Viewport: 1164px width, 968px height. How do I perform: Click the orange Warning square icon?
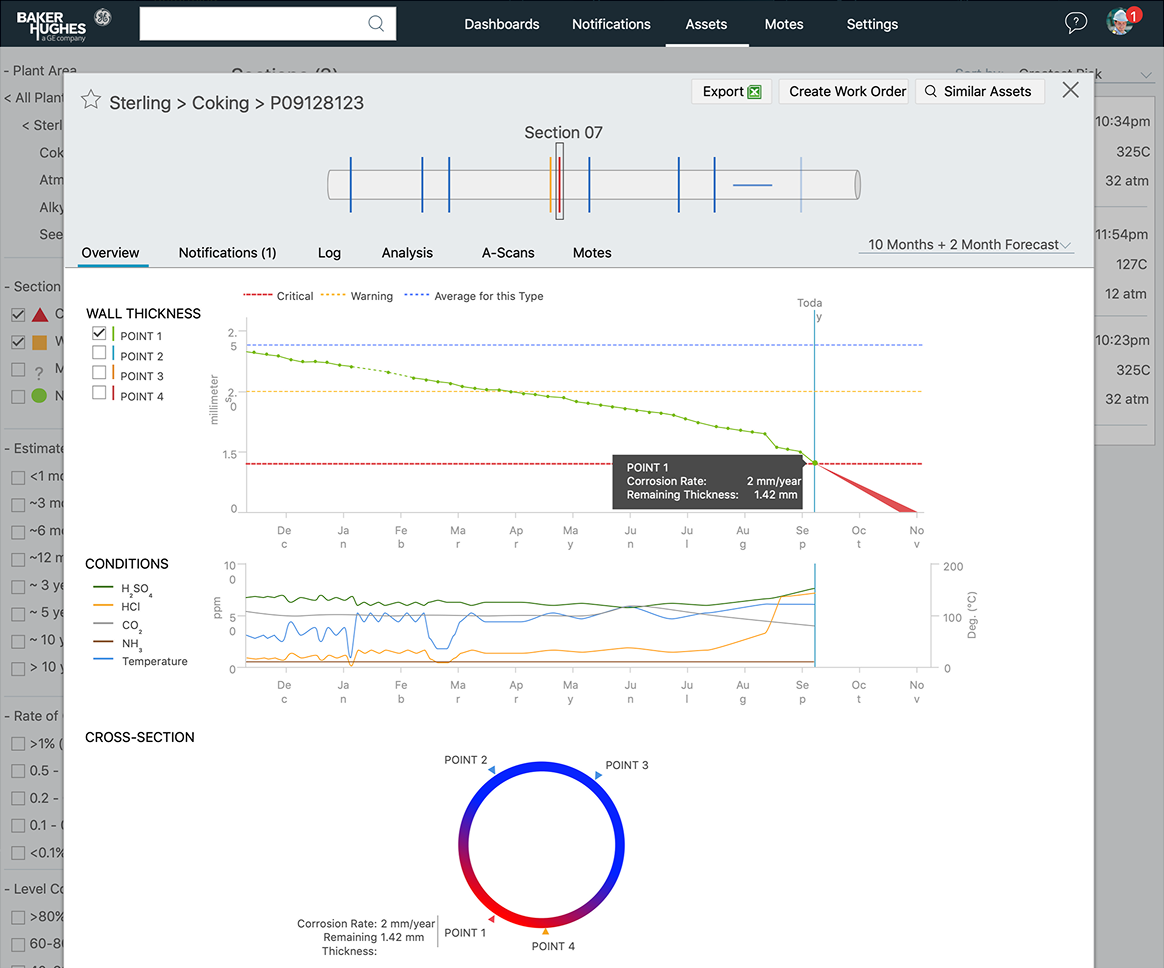(x=39, y=341)
